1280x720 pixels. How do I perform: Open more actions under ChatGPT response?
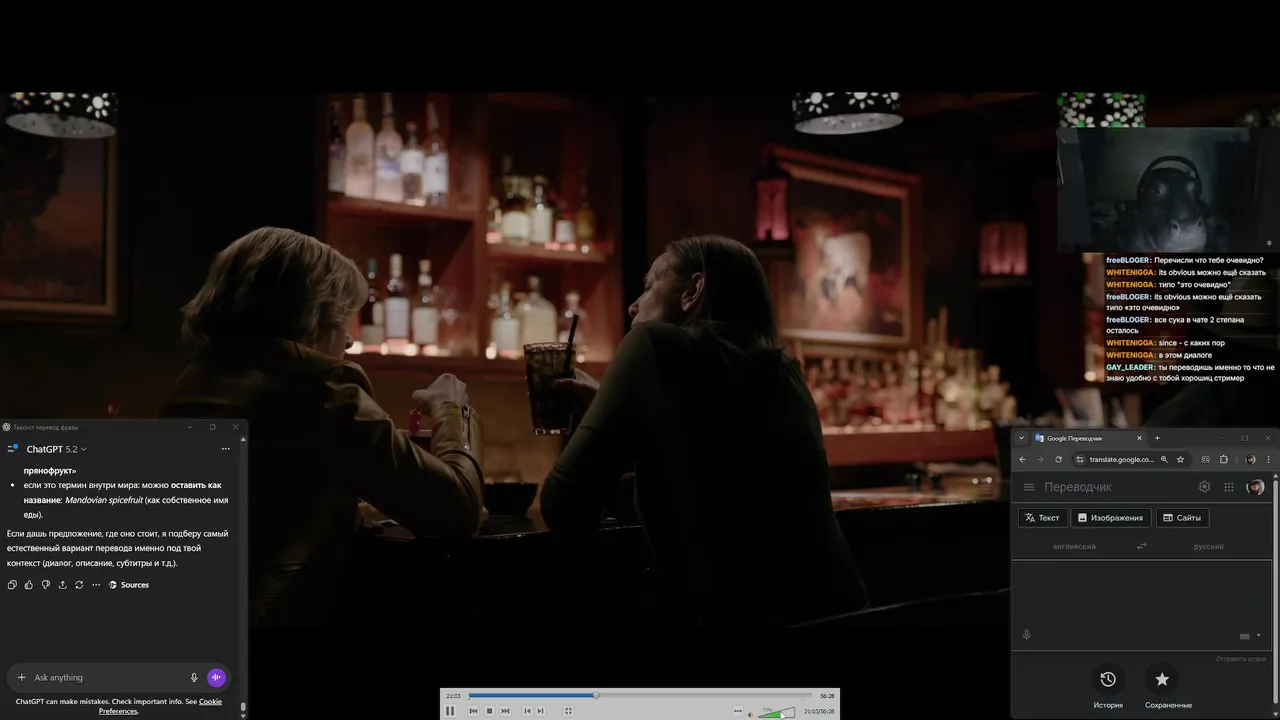coord(96,585)
